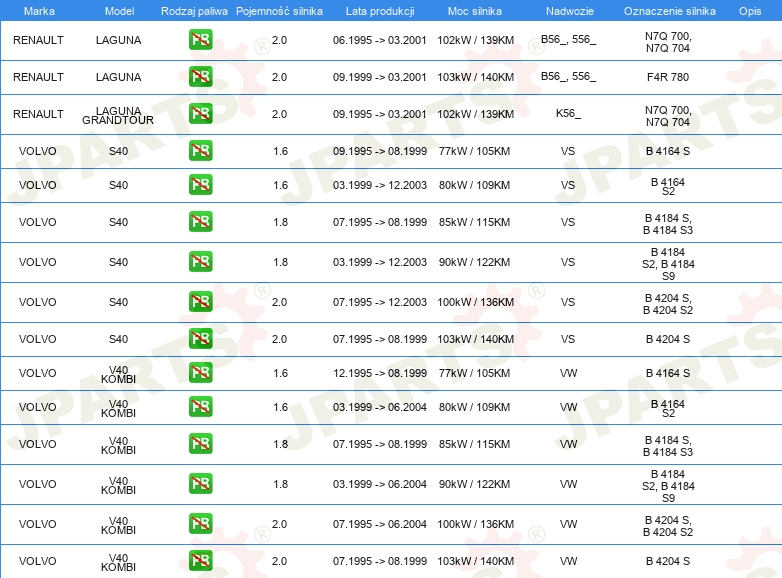Click the fuel icon for V40 Kombi 85kW
The width and height of the screenshot is (782, 578).
(x=200, y=443)
